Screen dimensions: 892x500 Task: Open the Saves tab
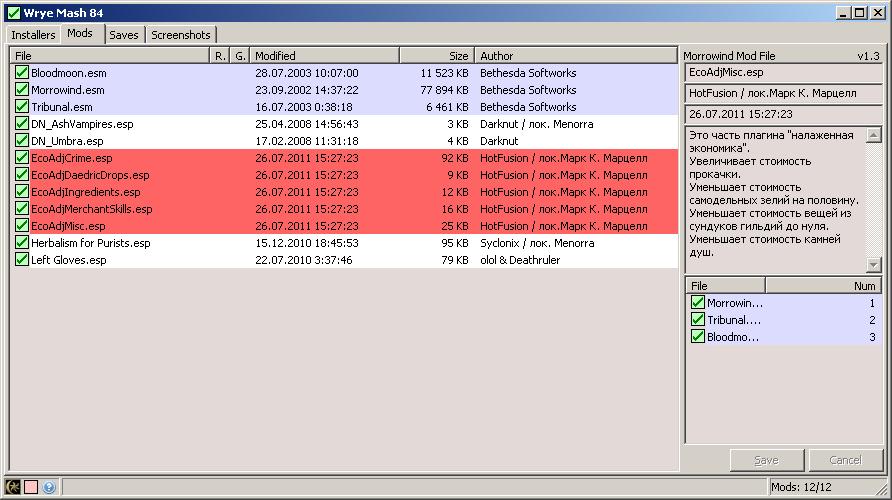(x=124, y=35)
